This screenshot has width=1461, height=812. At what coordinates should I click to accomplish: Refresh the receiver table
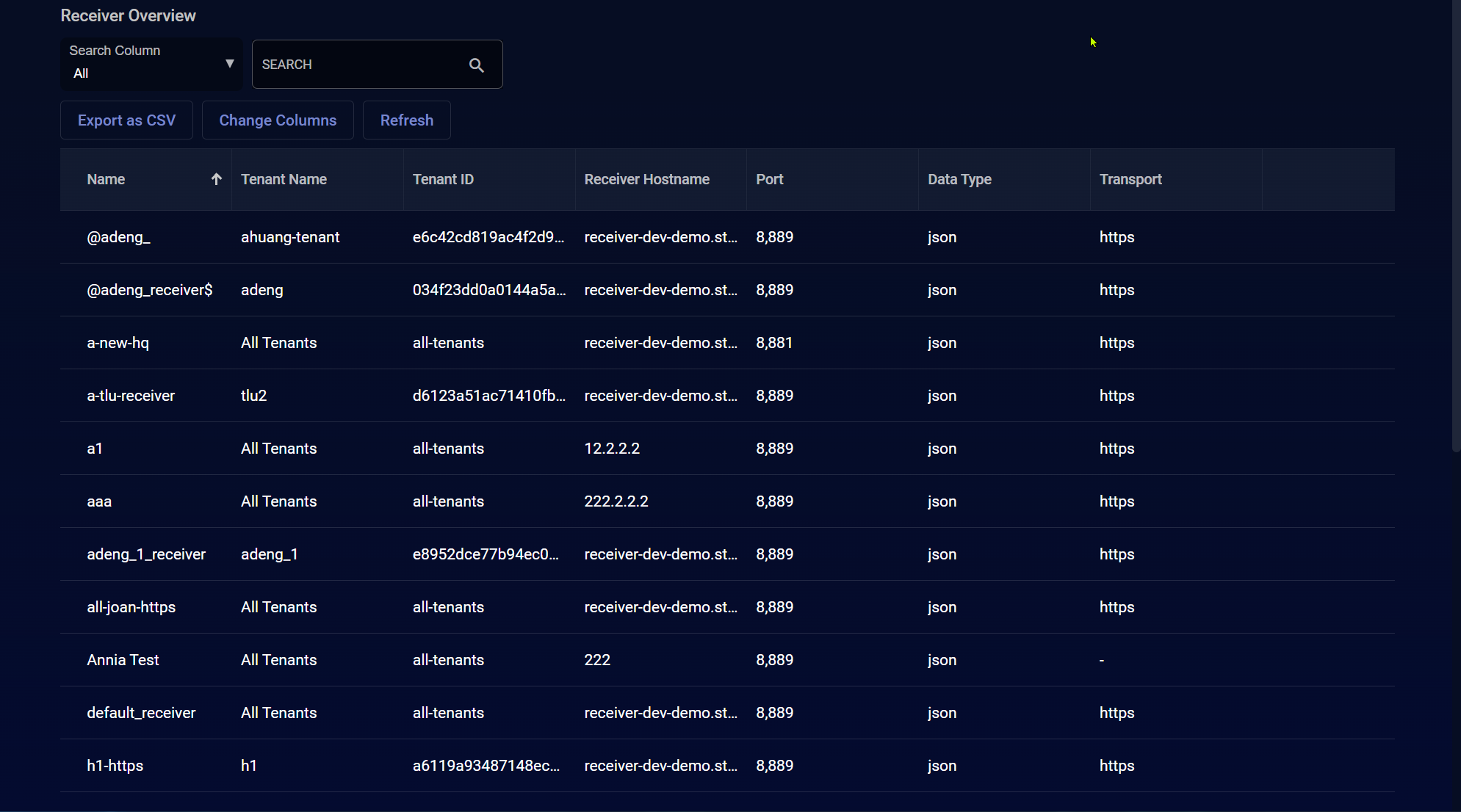[406, 120]
